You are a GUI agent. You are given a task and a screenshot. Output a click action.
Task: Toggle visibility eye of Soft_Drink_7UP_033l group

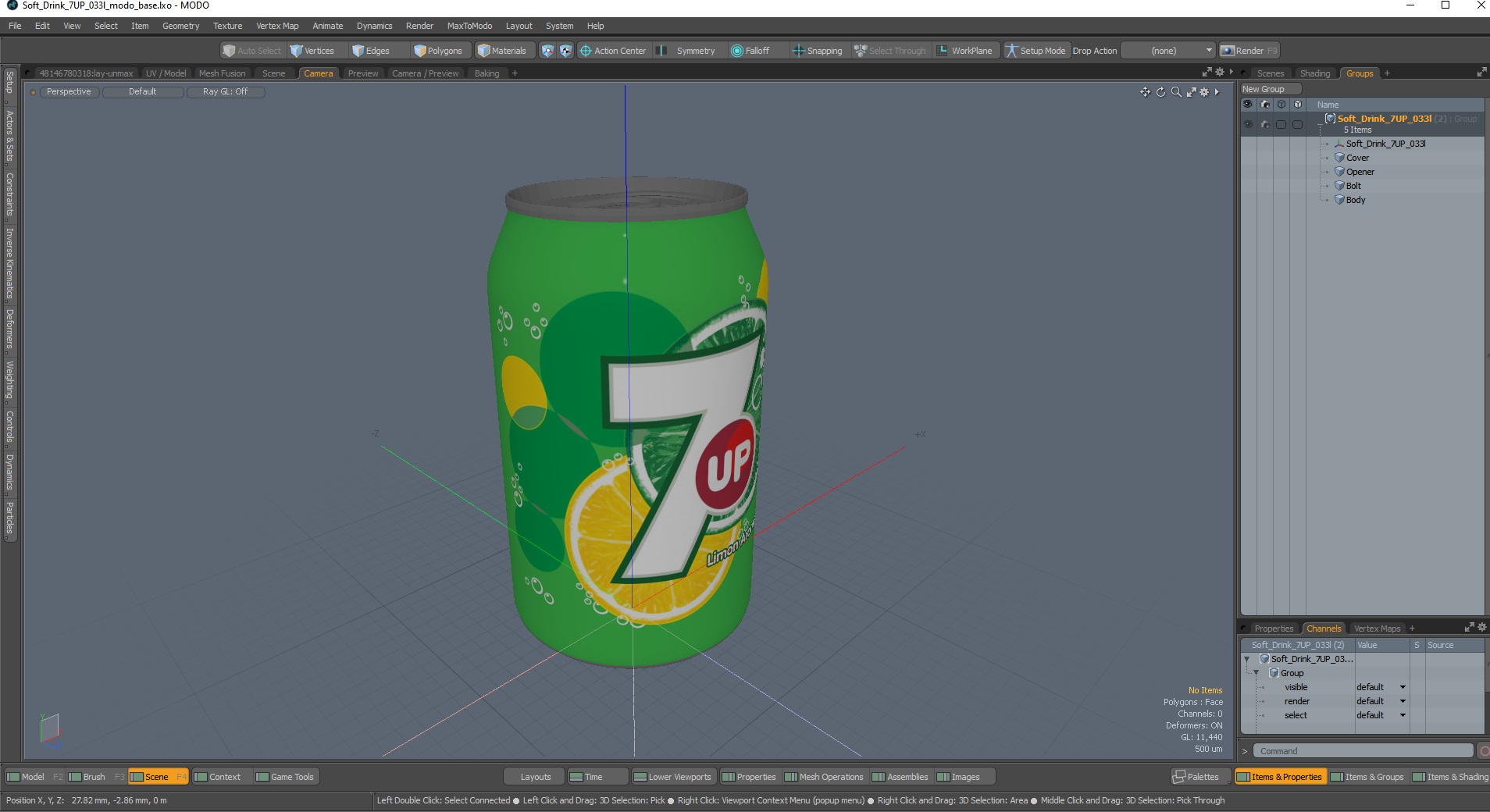tap(1248, 124)
